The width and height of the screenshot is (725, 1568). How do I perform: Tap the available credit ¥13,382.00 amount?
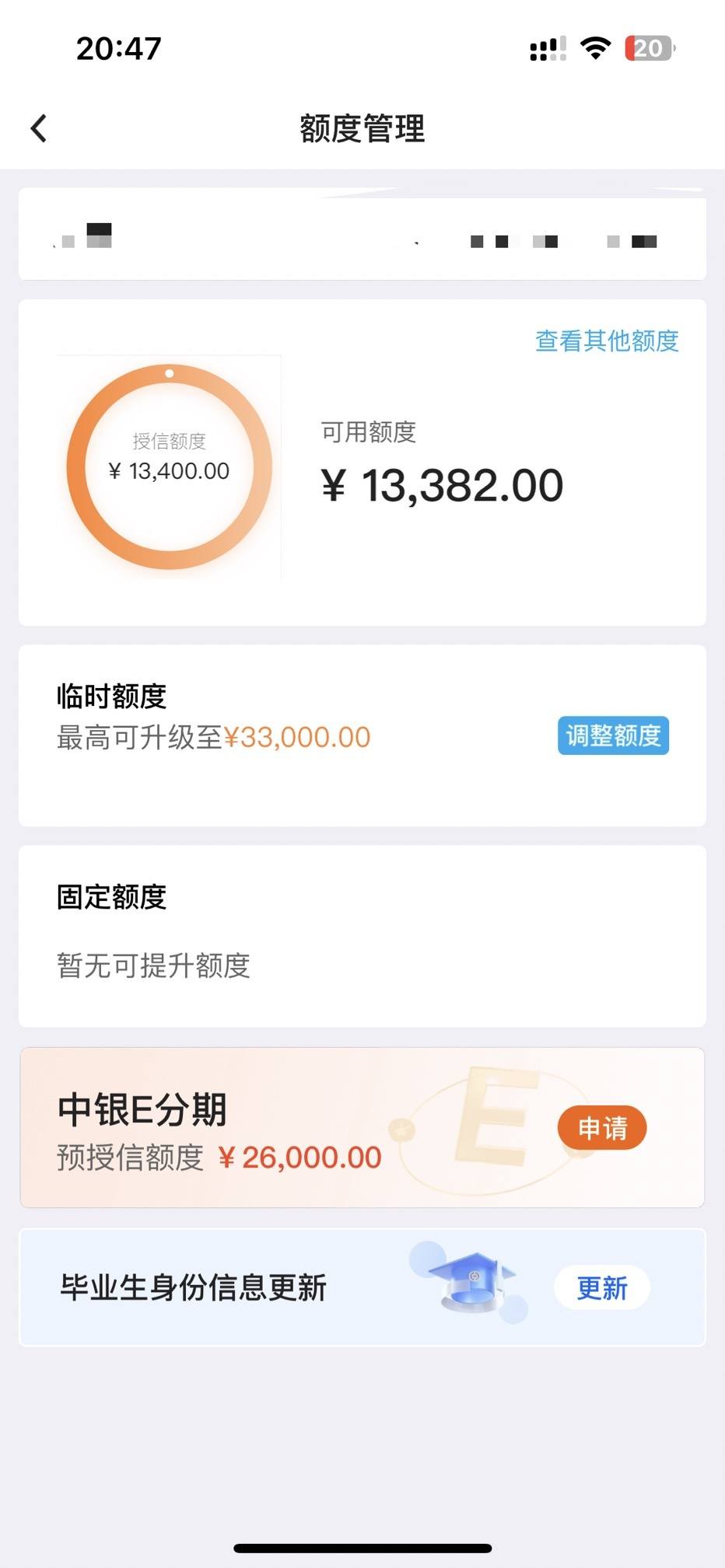pos(442,486)
